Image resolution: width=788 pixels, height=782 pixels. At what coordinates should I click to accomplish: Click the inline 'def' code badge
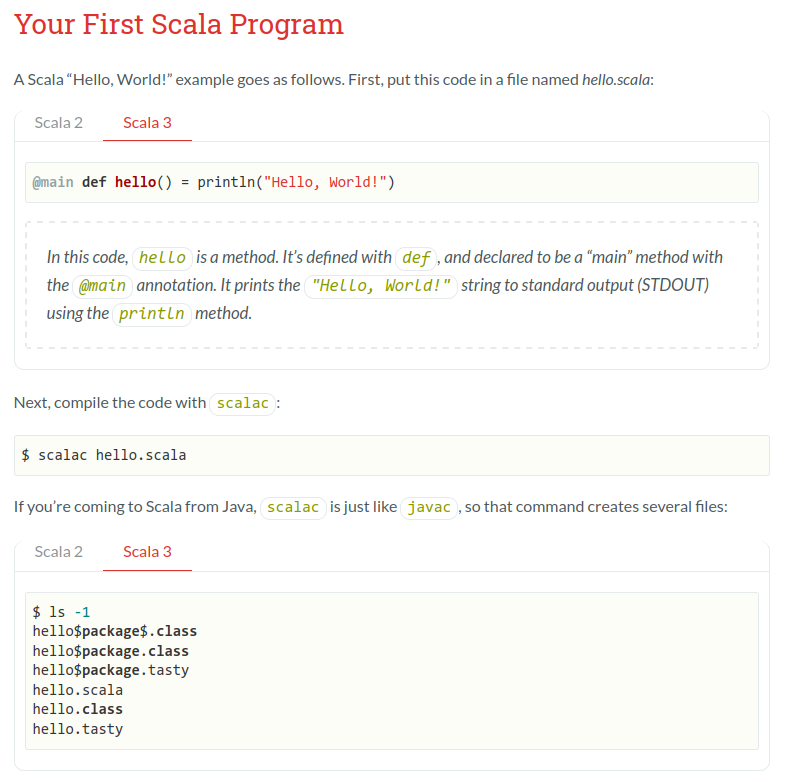tap(416, 258)
